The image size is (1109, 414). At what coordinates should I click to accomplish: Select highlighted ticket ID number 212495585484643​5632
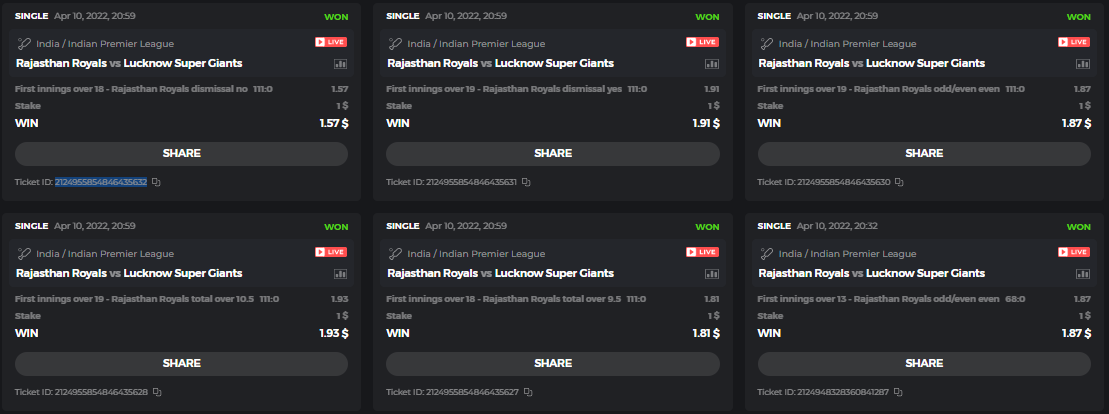coord(101,182)
